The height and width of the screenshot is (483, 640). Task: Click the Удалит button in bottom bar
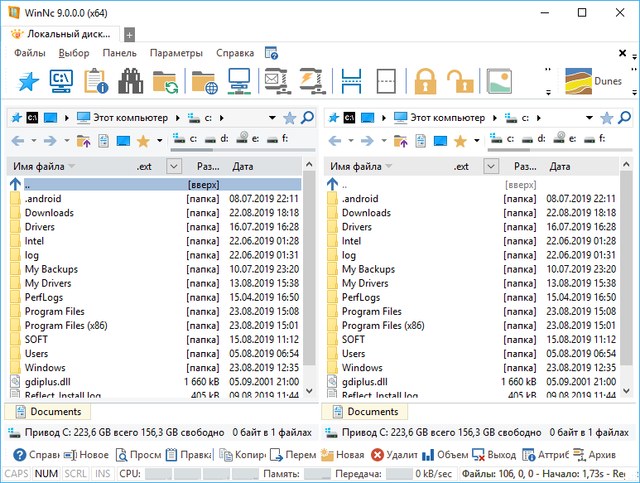[396, 455]
